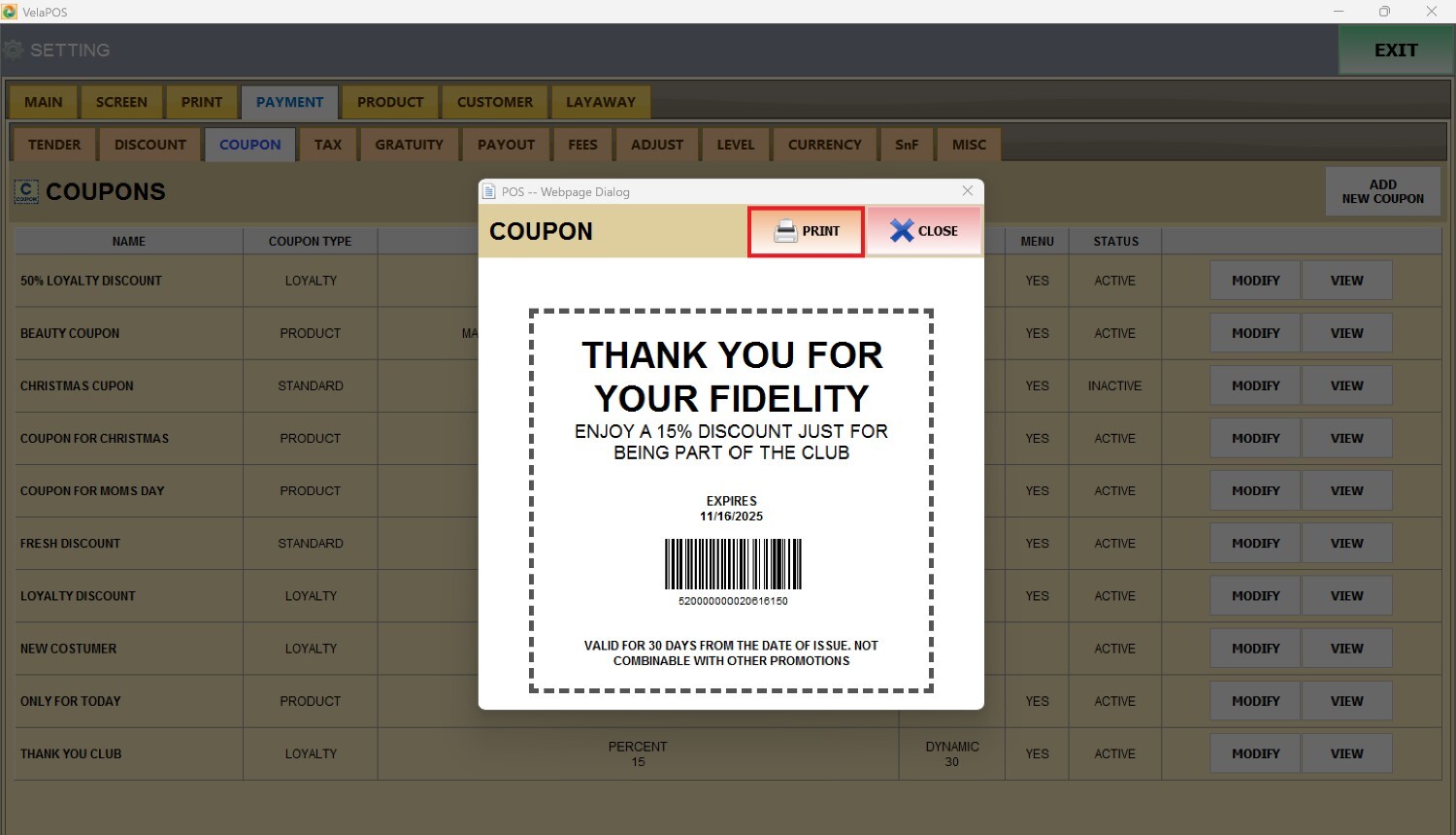Image resolution: width=1456 pixels, height=835 pixels.
Task: Modify the Beauty Coupon row
Action: pos(1255,333)
